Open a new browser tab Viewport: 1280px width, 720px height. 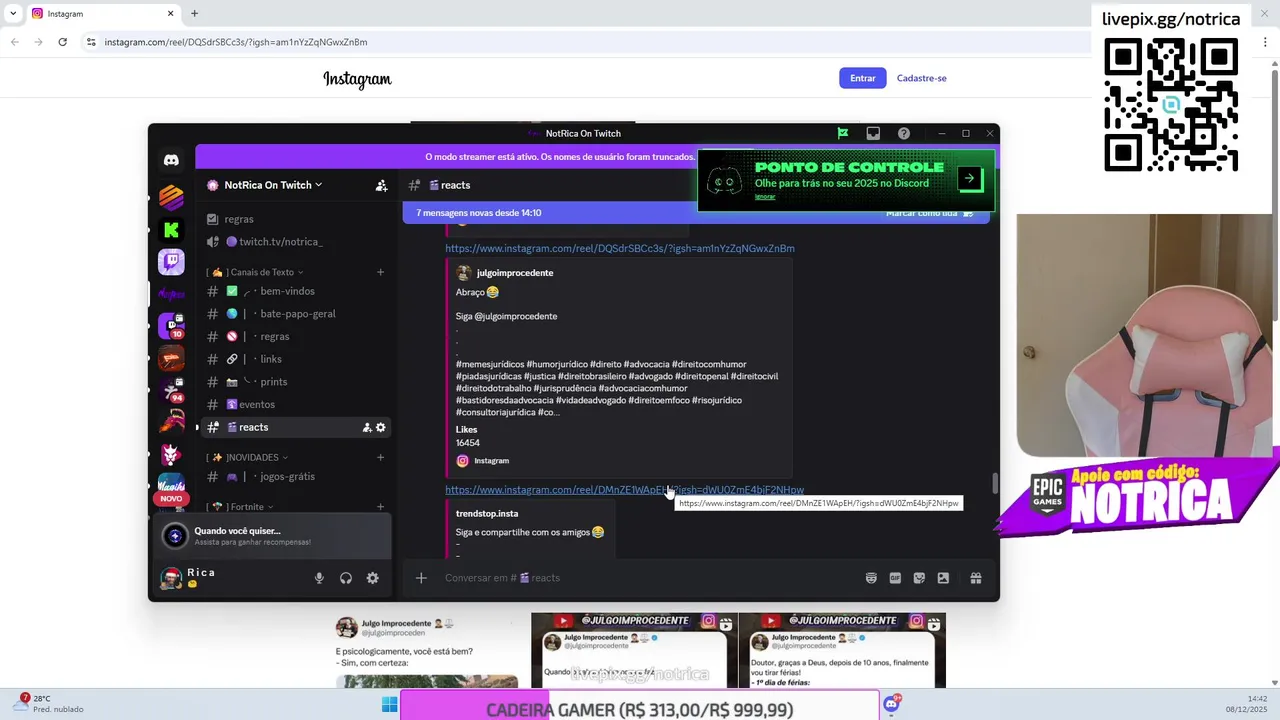pyautogui.click(x=194, y=14)
